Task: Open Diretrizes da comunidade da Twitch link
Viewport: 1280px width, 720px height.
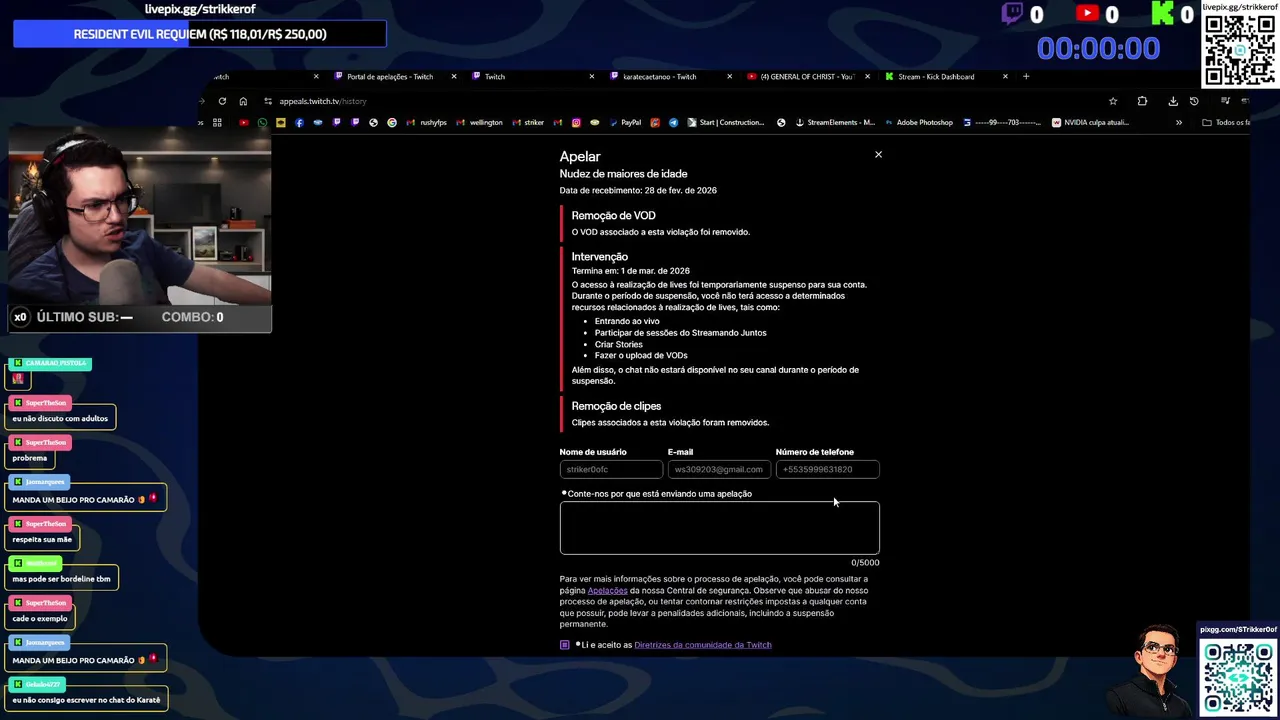Action: point(703,645)
